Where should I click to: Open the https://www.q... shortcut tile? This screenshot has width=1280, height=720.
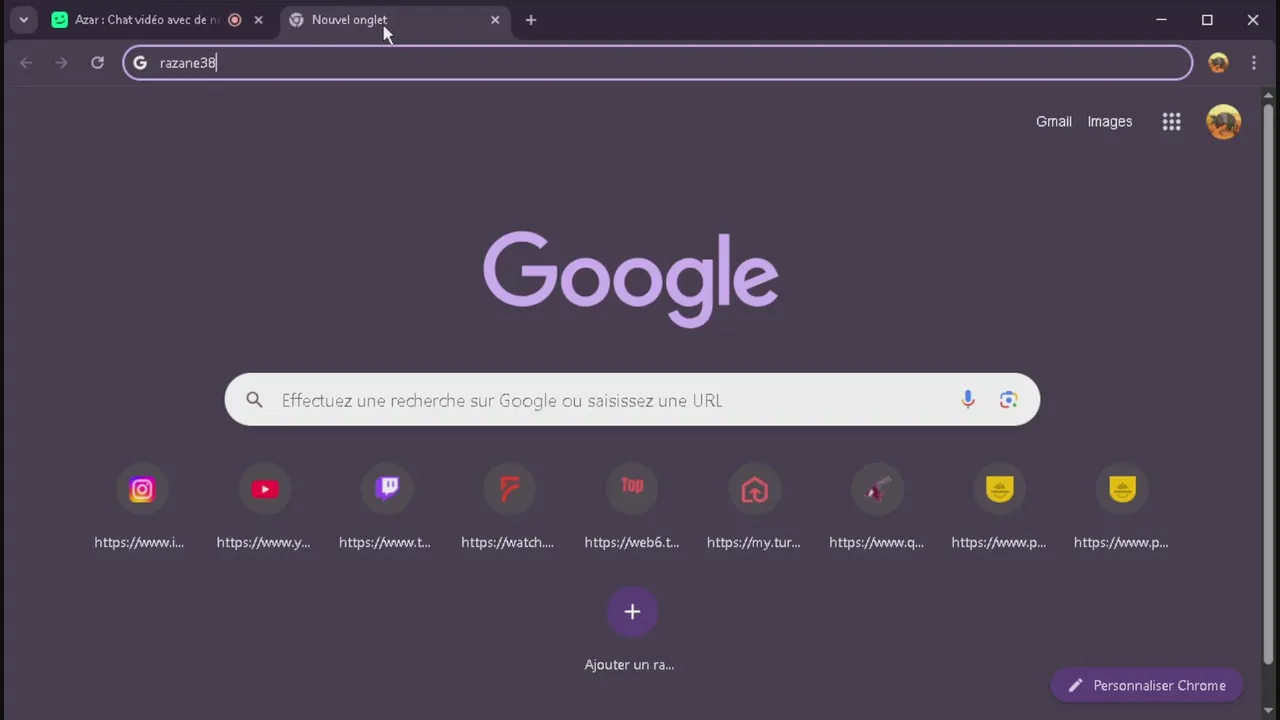(877, 489)
